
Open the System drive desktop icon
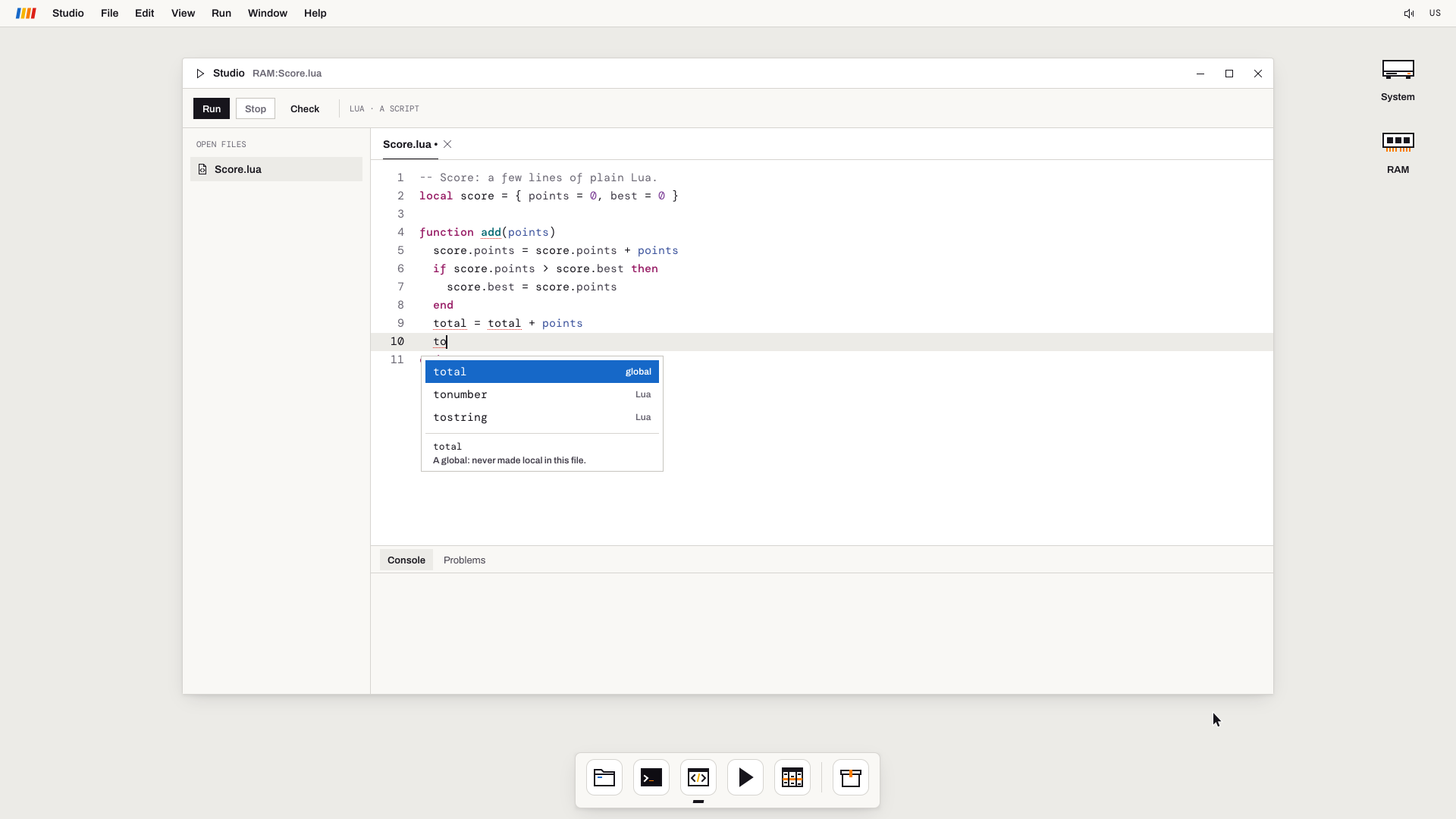1398,80
